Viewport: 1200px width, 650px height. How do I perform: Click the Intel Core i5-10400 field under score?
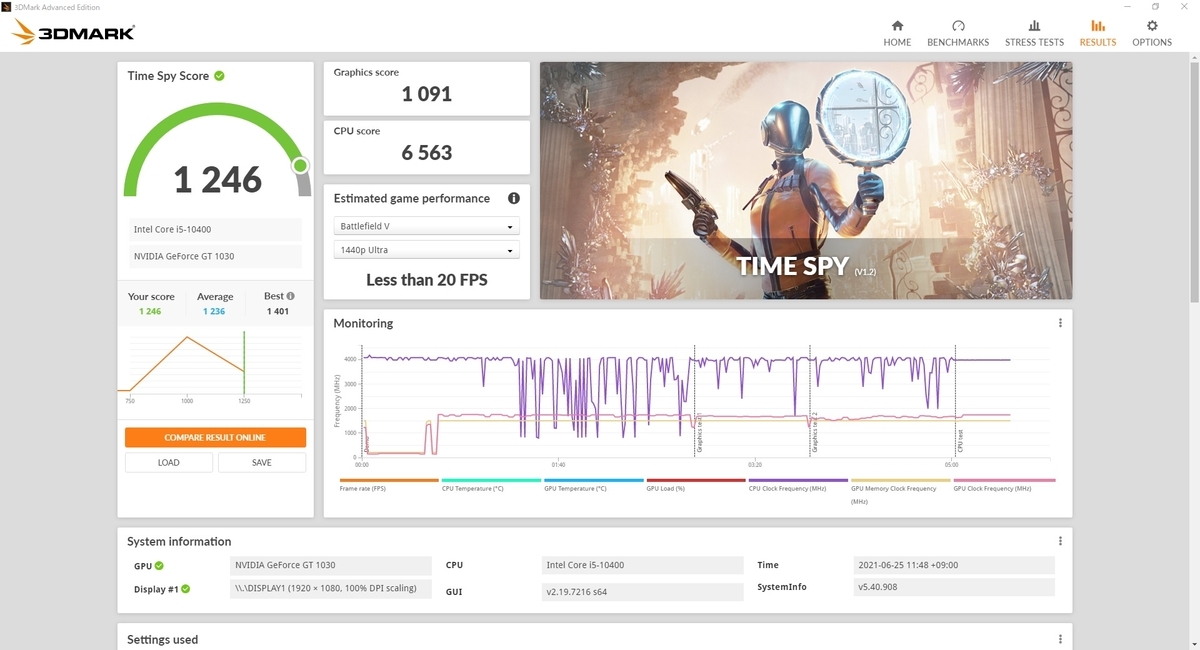pos(215,229)
